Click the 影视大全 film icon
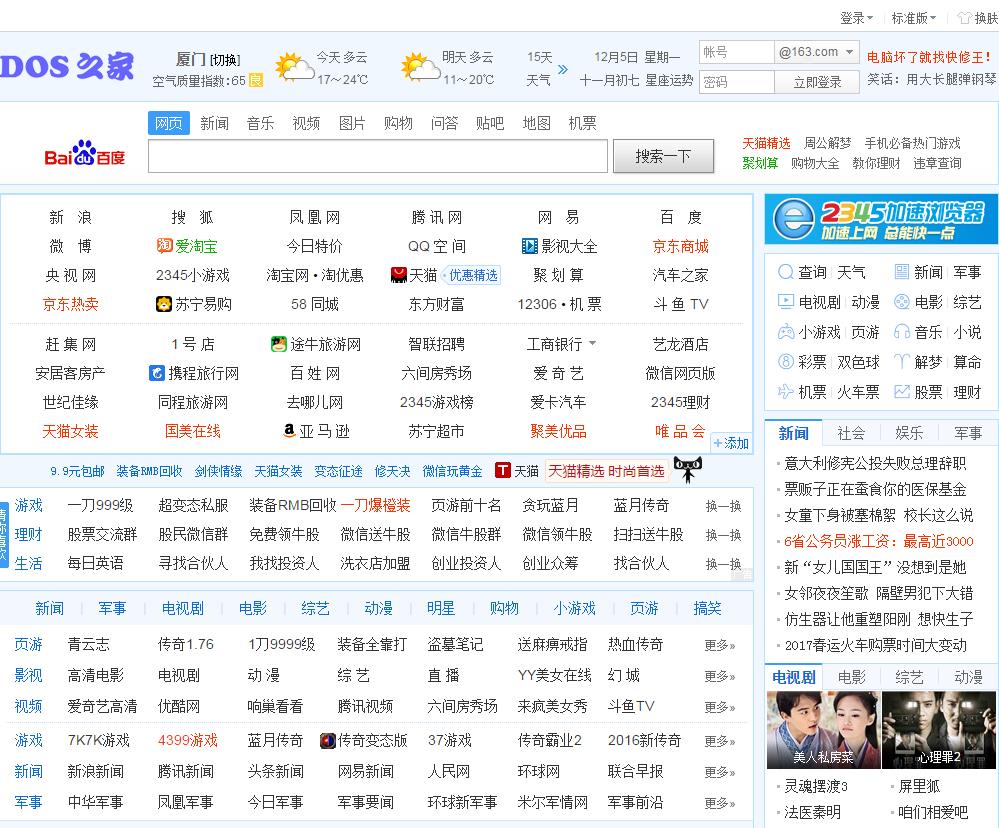Viewport: 999px width, 828px height. [x=530, y=246]
